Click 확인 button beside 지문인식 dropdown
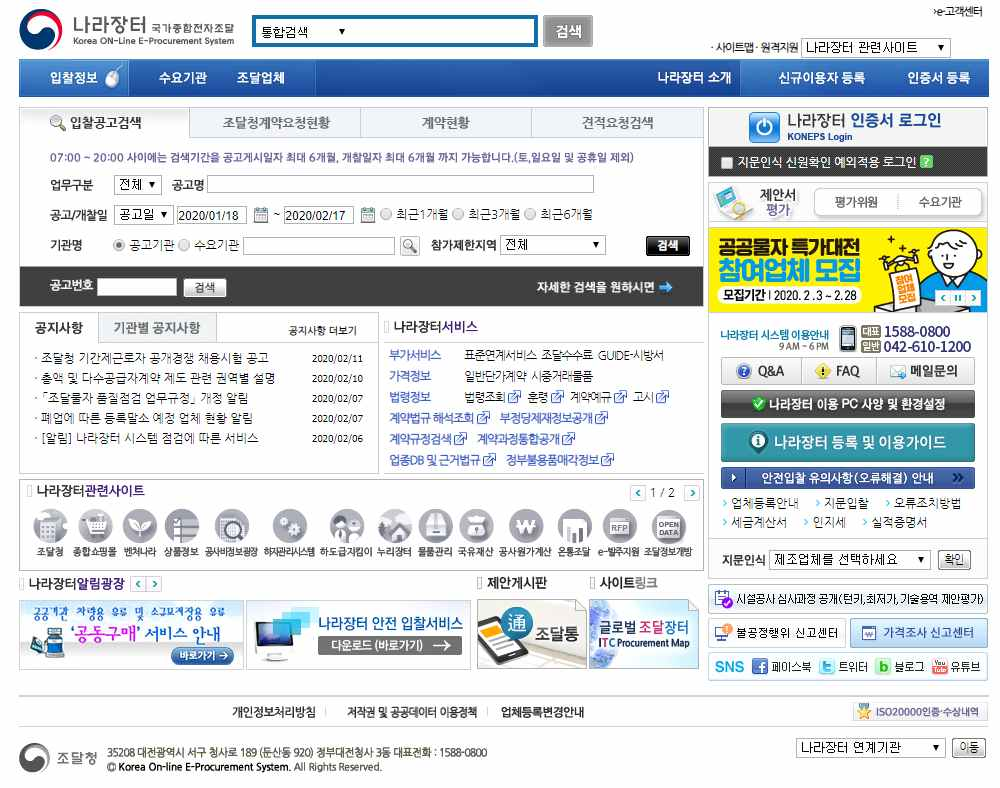 point(954,560)
